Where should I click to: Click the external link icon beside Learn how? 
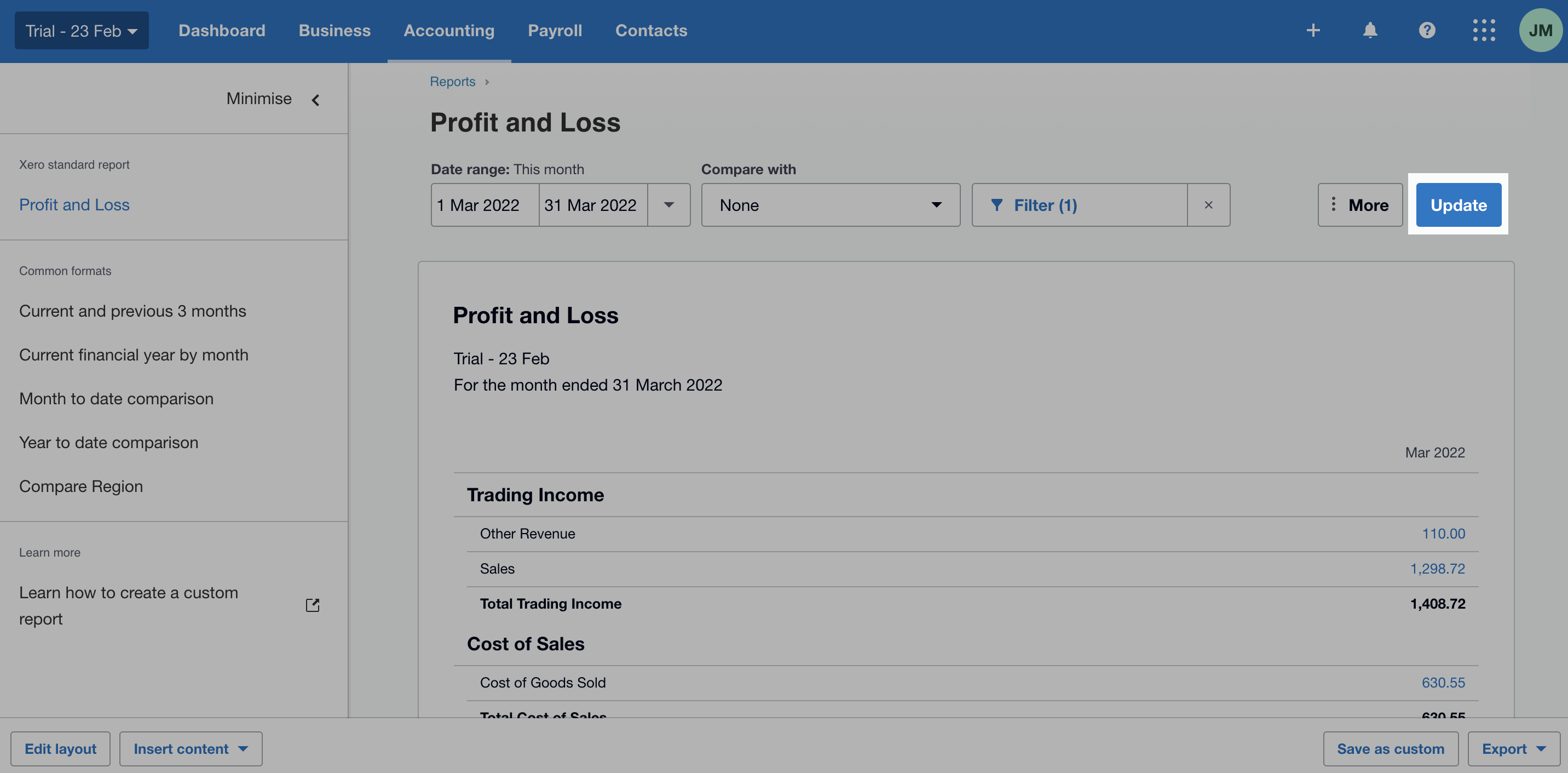click(312, 605)
